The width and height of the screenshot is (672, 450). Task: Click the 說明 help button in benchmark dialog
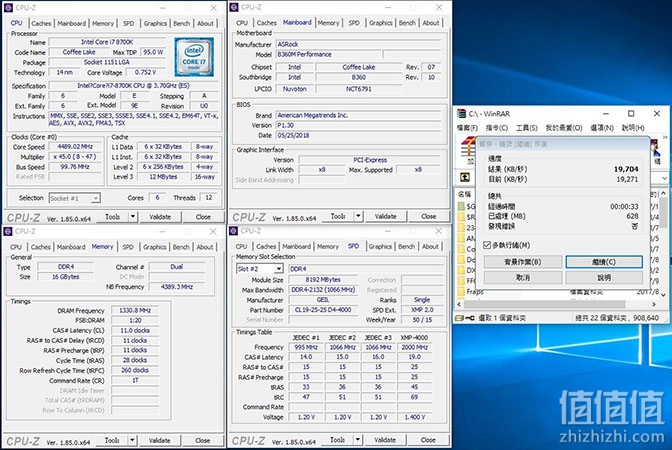(x=604, y=278)
